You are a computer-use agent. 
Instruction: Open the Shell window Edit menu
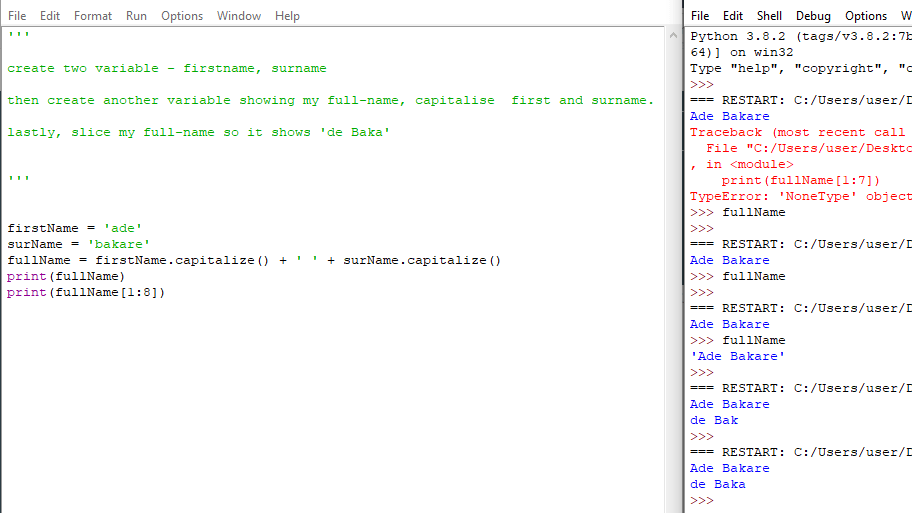pyautogui.click(x=733, y=16)
